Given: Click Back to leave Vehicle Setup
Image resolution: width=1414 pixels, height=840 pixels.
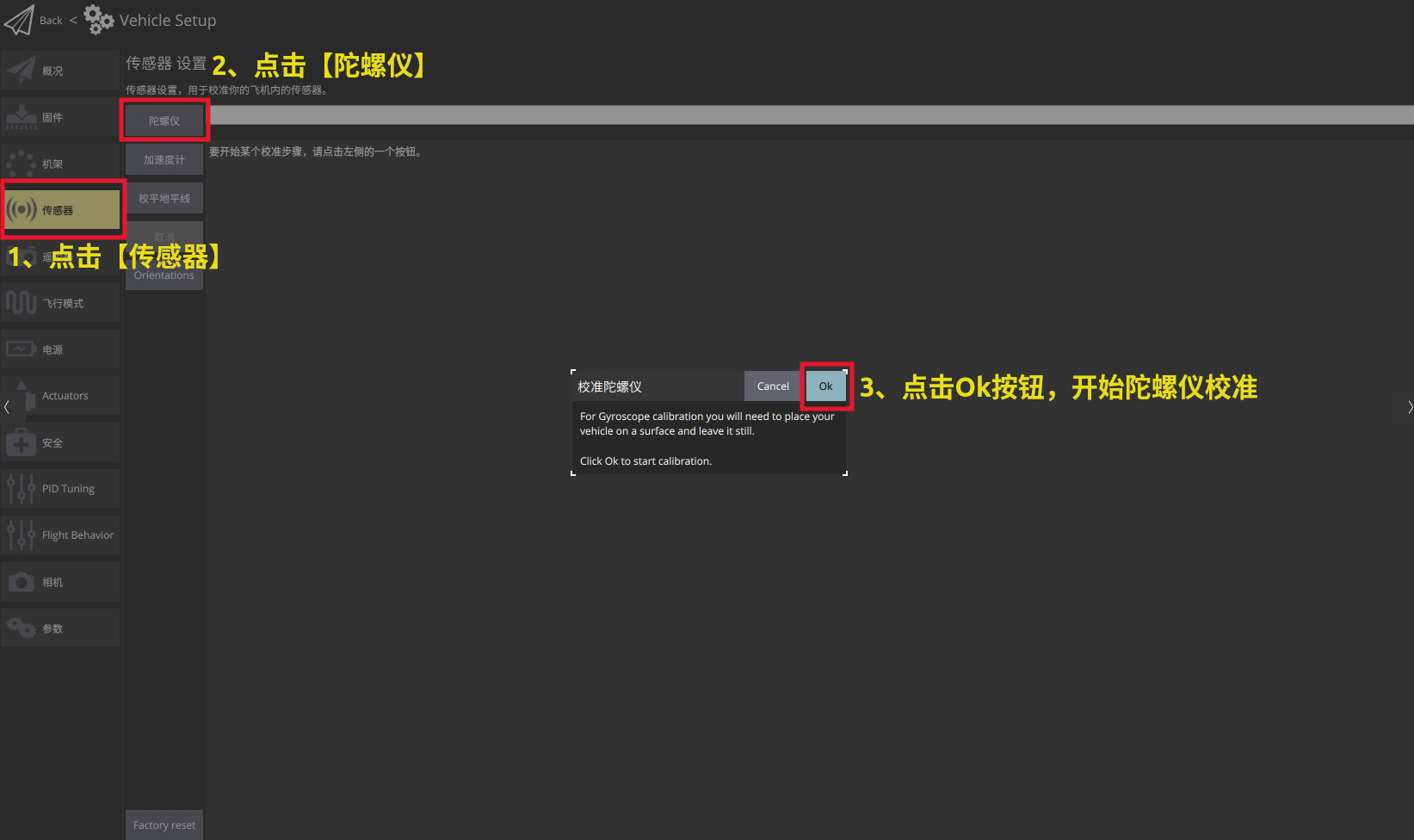Looking at the screenshot, I should (50, 19).
